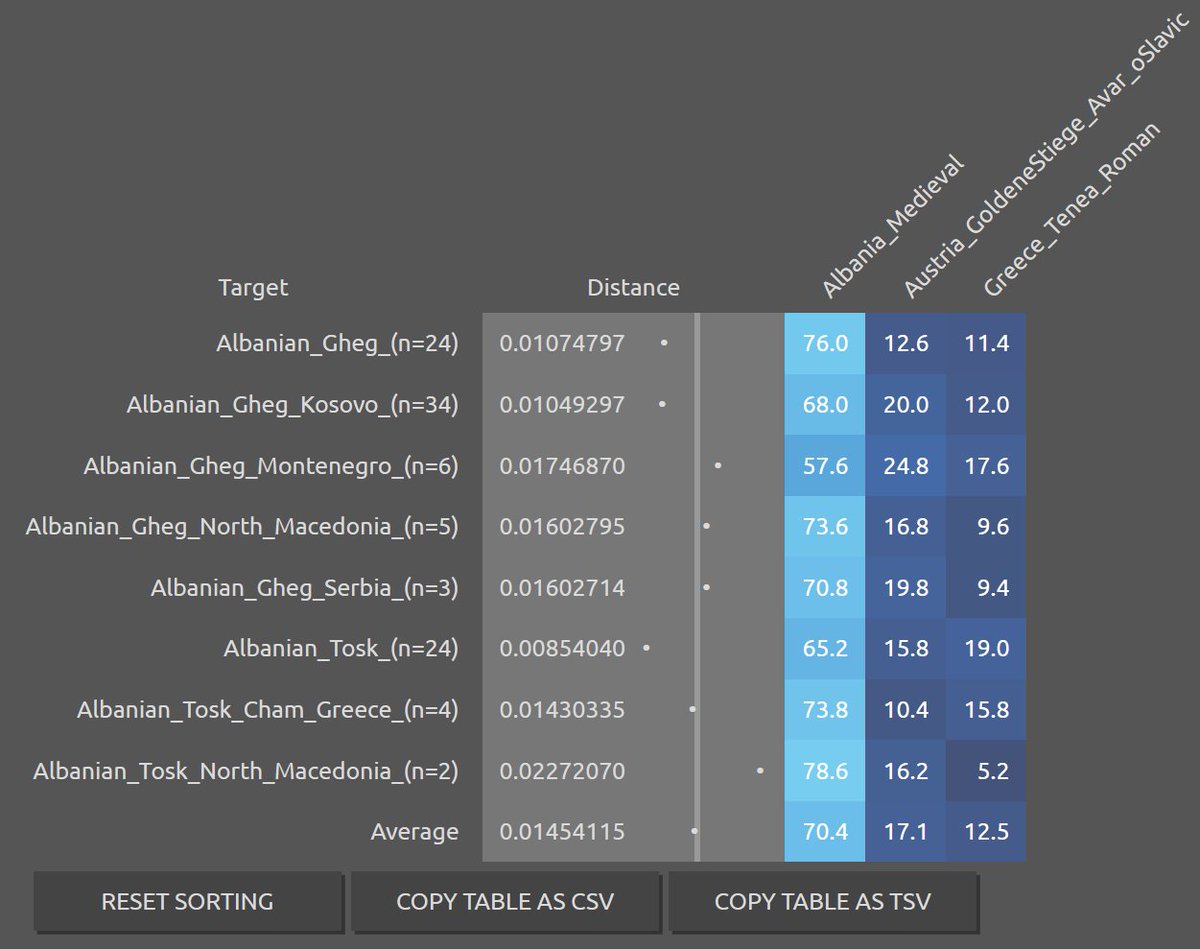Click the 65.2 cell for Albanian_Tosk
The width and height of the screenshot is (1200, 949).
point(825,649)
